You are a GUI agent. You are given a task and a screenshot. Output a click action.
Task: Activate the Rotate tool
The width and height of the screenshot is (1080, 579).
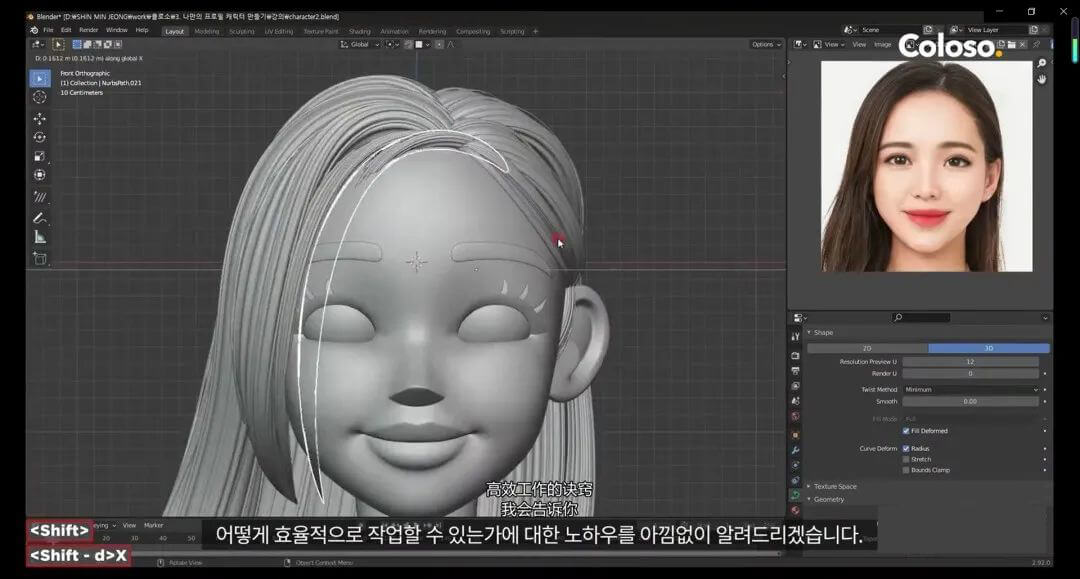click(x=38, y=138)
